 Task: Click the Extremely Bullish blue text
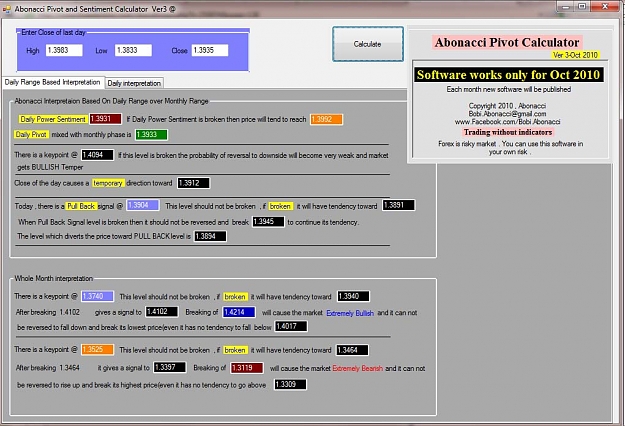coord(350,313)
